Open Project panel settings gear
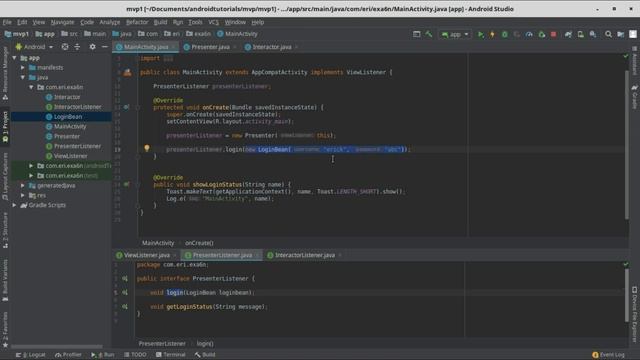This screenshot has height=360, width=640. 93,47
